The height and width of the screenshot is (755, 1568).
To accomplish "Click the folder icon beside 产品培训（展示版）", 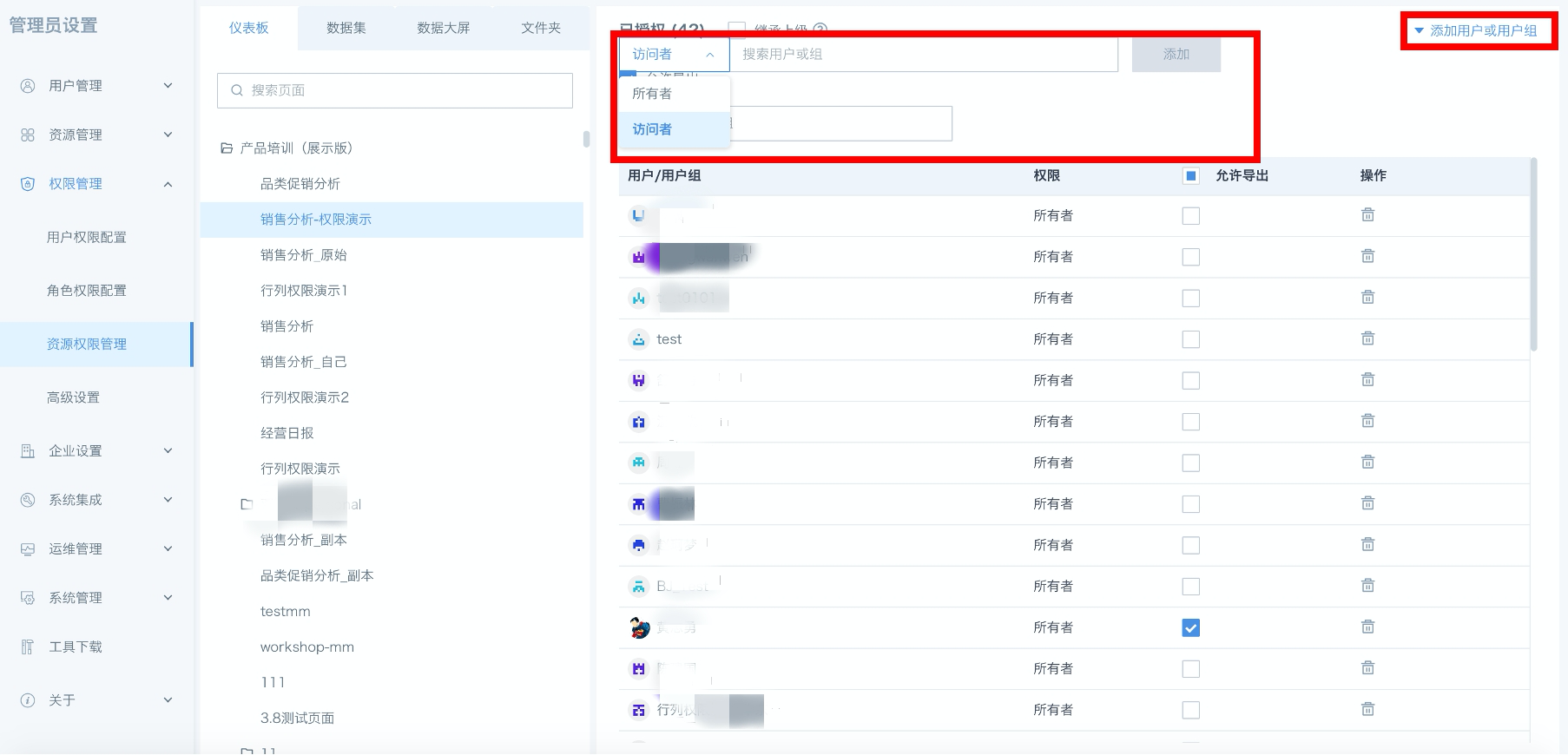I will 227,148.
